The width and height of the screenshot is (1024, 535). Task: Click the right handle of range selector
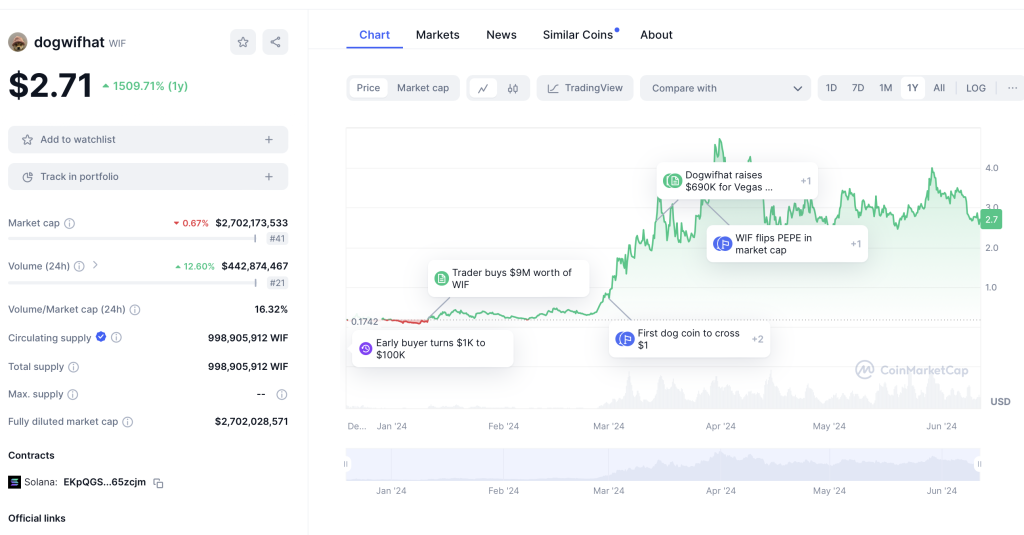(x=979, y=464)
